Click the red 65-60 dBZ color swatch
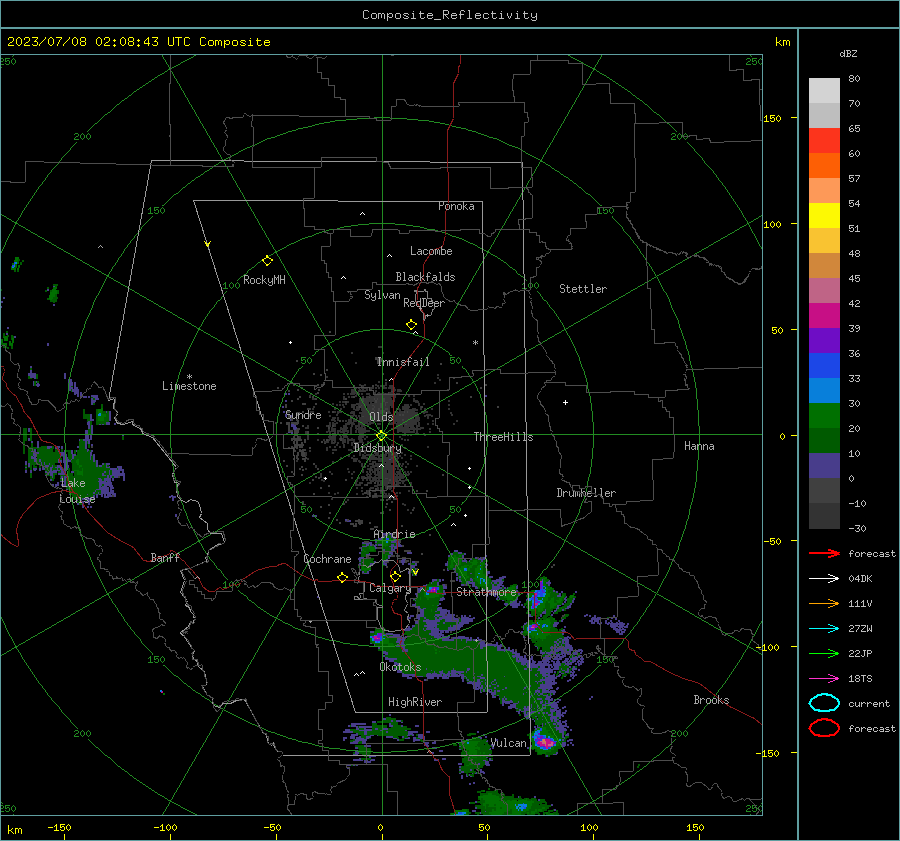 tap(824, 141)
